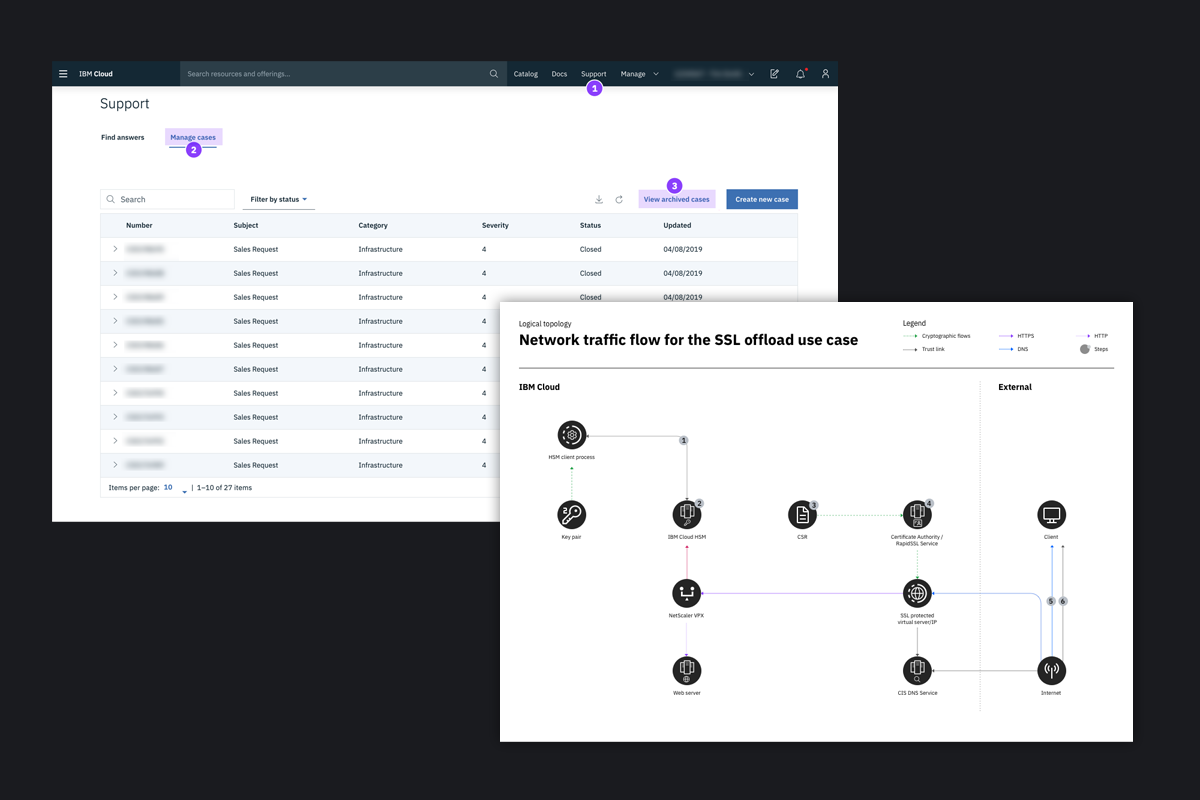Viewport: 1200px width, 800px height.
Task: Refresh the cases table
Action: pos(619,199)
